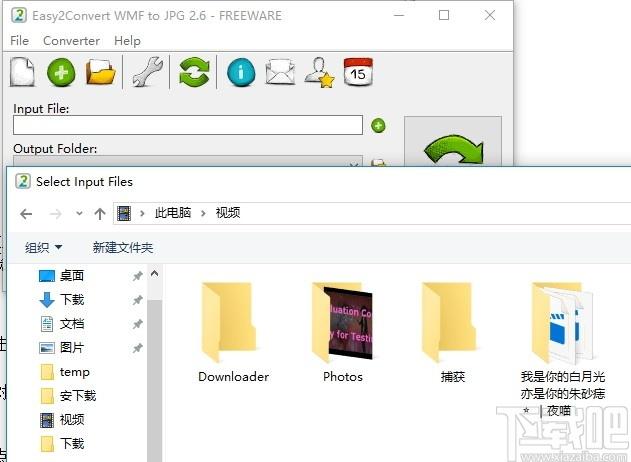631x462 pixels.
Task: Click 此电脑 in the address breadcrumb
Action: coord(173,212)
